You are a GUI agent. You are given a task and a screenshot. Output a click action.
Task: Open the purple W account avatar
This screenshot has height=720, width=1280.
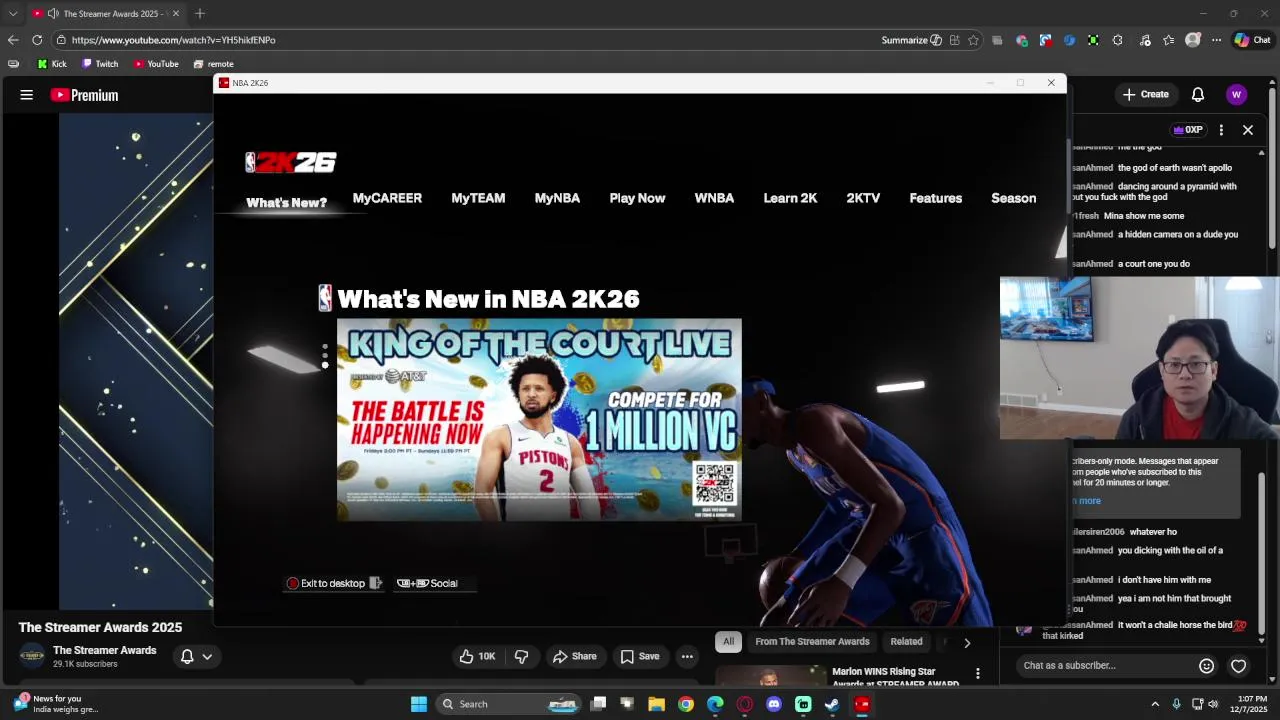click(1236, 95)
